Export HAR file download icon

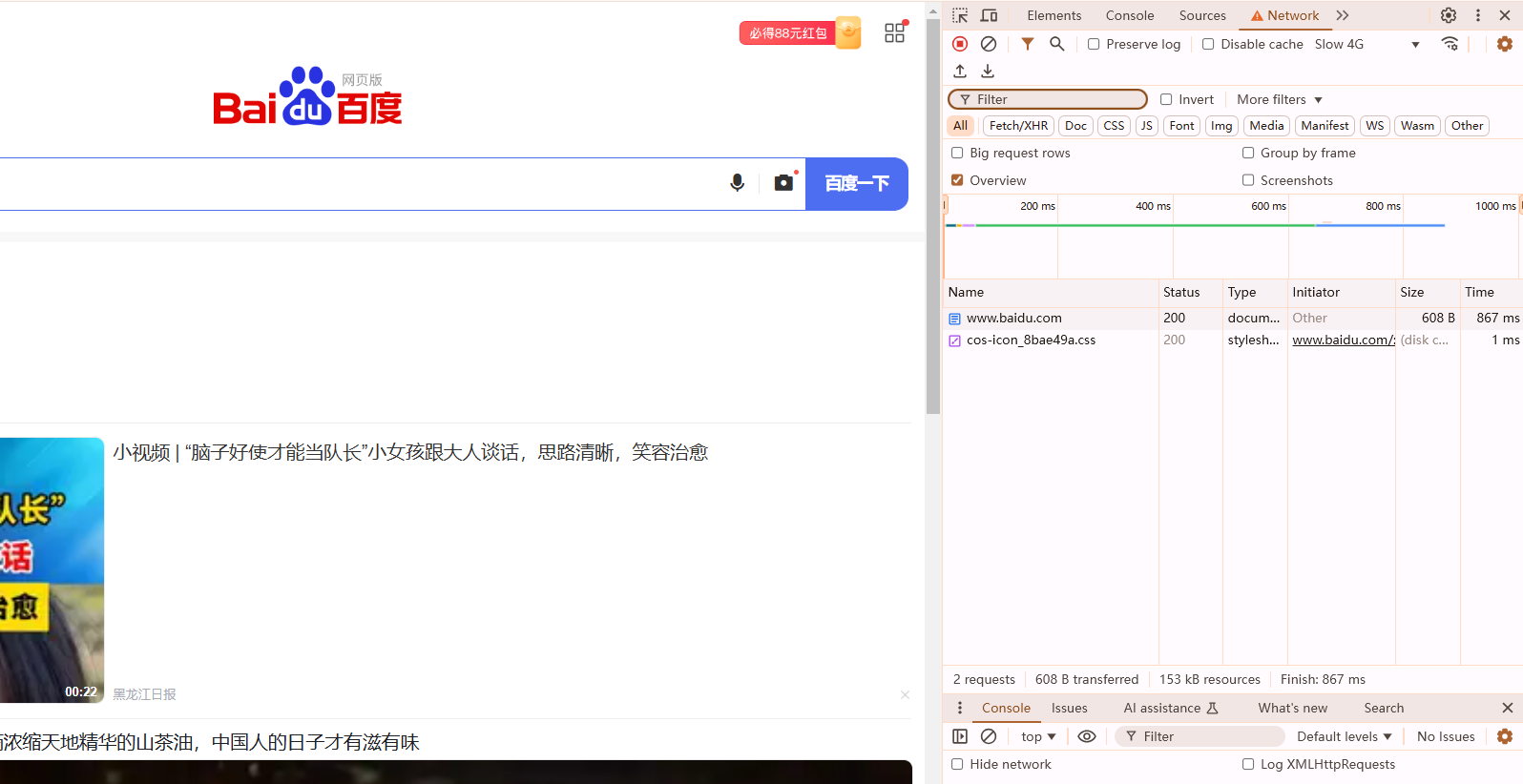click(988, 72)
